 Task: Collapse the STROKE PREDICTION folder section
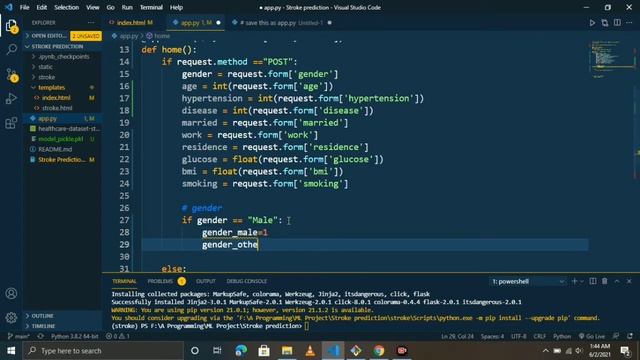tap(57, 47)
